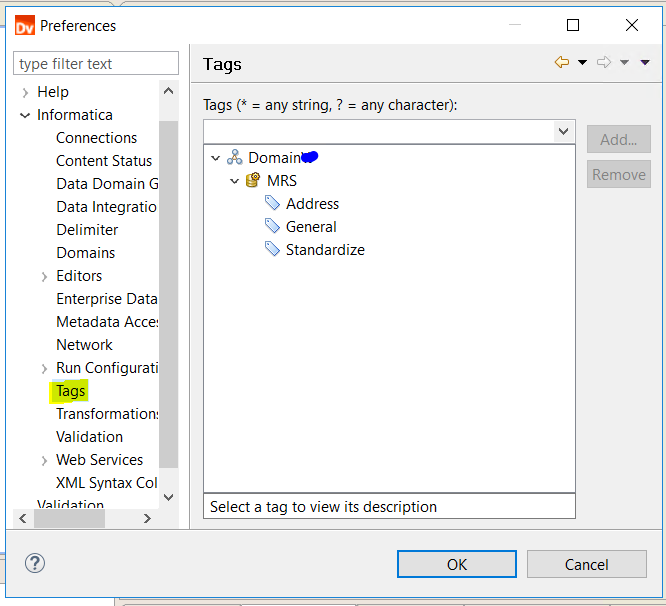The height and width of the screenshot is (606, 666).
Task: Select the Data Domain preference page
Action: (x=107, y=183)
